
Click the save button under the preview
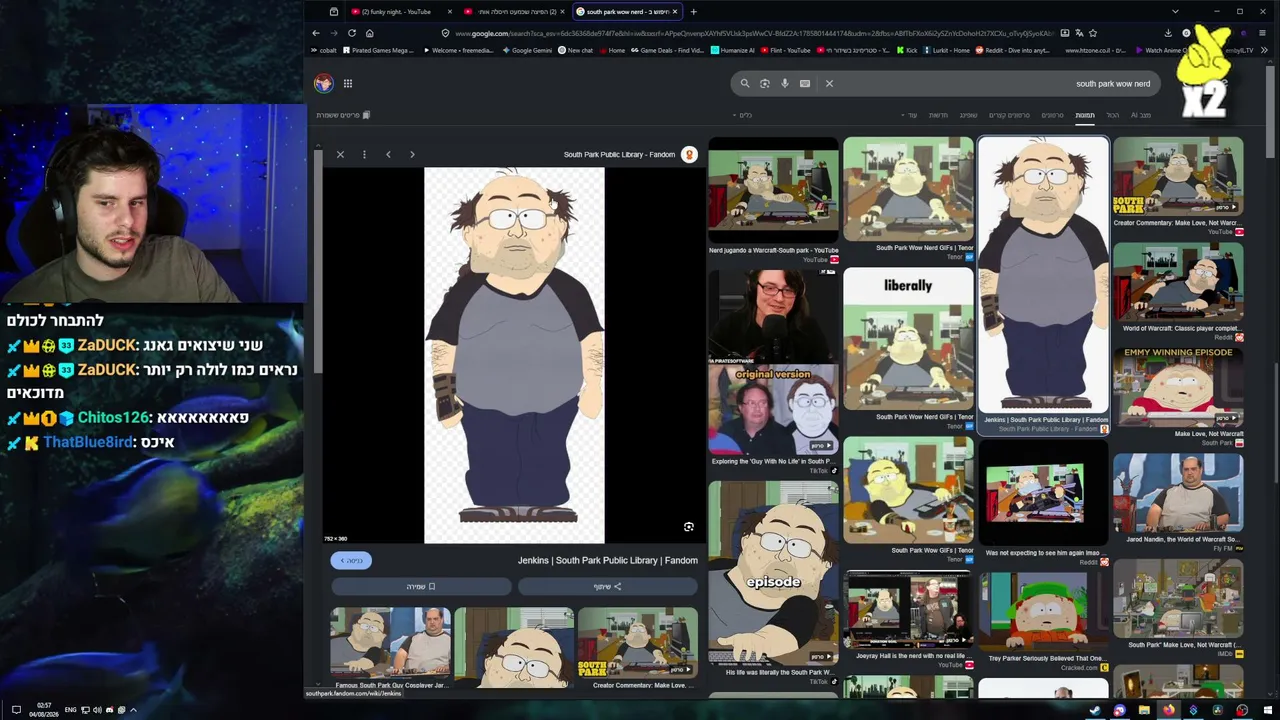pyautogui.click(x=421, y=586)
